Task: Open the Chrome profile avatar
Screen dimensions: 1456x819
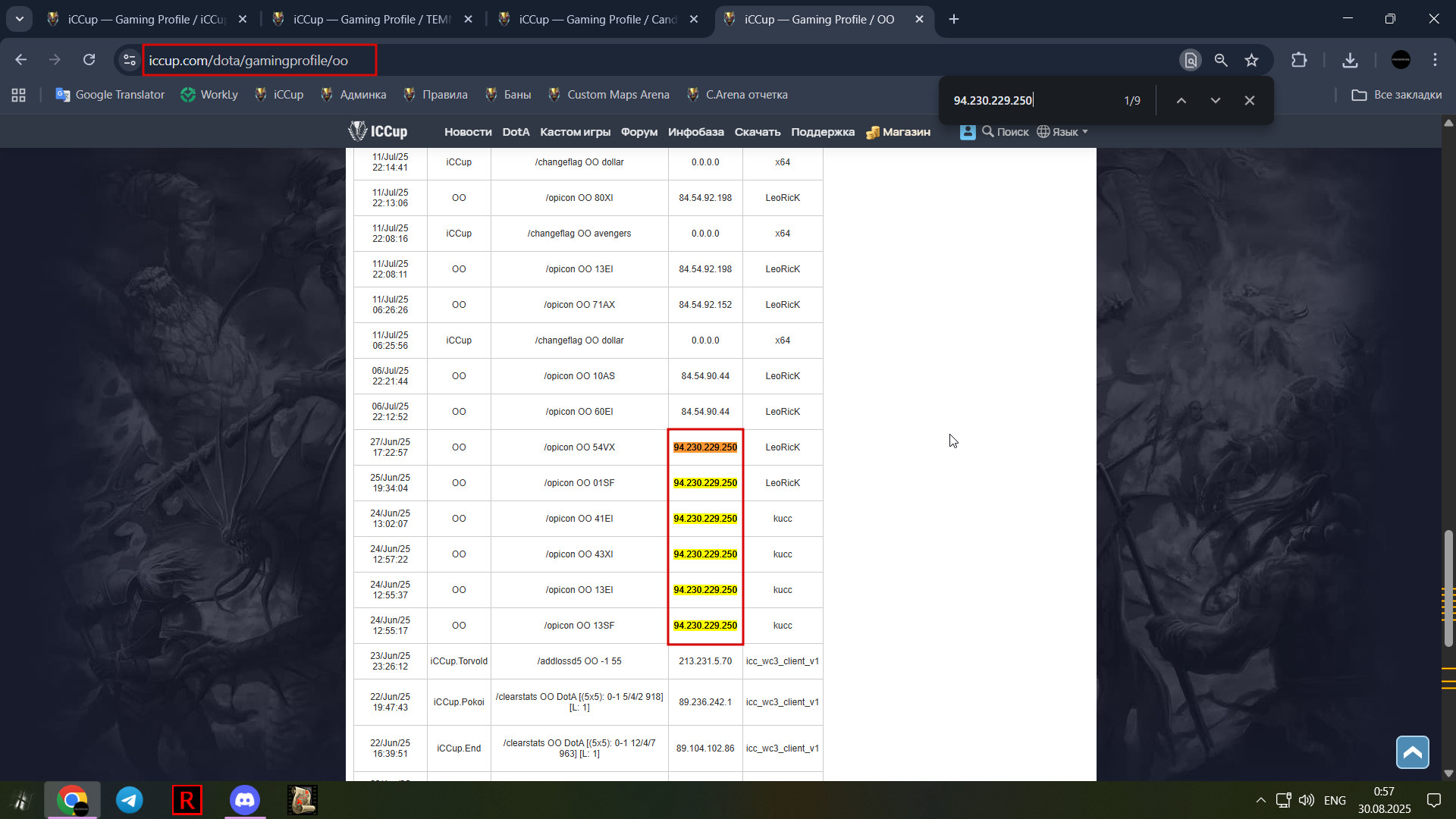Action: [x=1401, y=60]
